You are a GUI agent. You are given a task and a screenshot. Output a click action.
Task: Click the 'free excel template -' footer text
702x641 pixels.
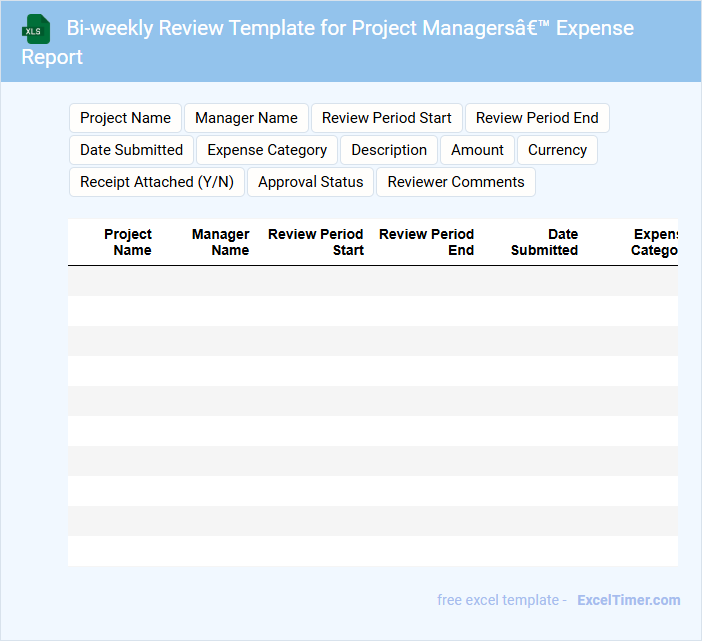502,600
